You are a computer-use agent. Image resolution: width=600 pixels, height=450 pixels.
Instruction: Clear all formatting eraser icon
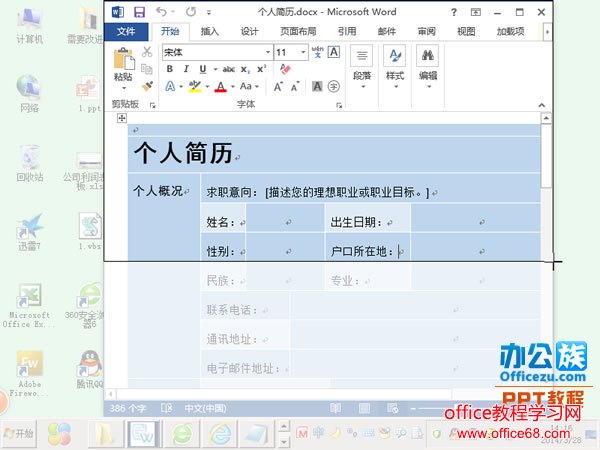[x=285, y=69]
